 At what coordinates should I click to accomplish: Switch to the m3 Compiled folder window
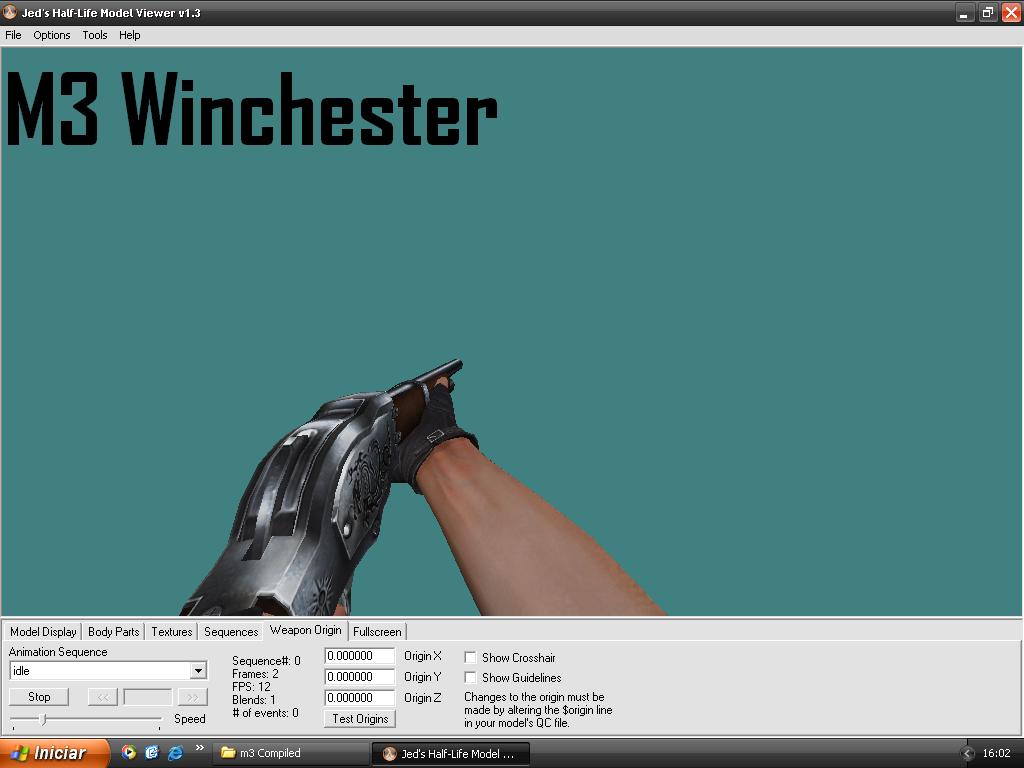tap(290, 753)
